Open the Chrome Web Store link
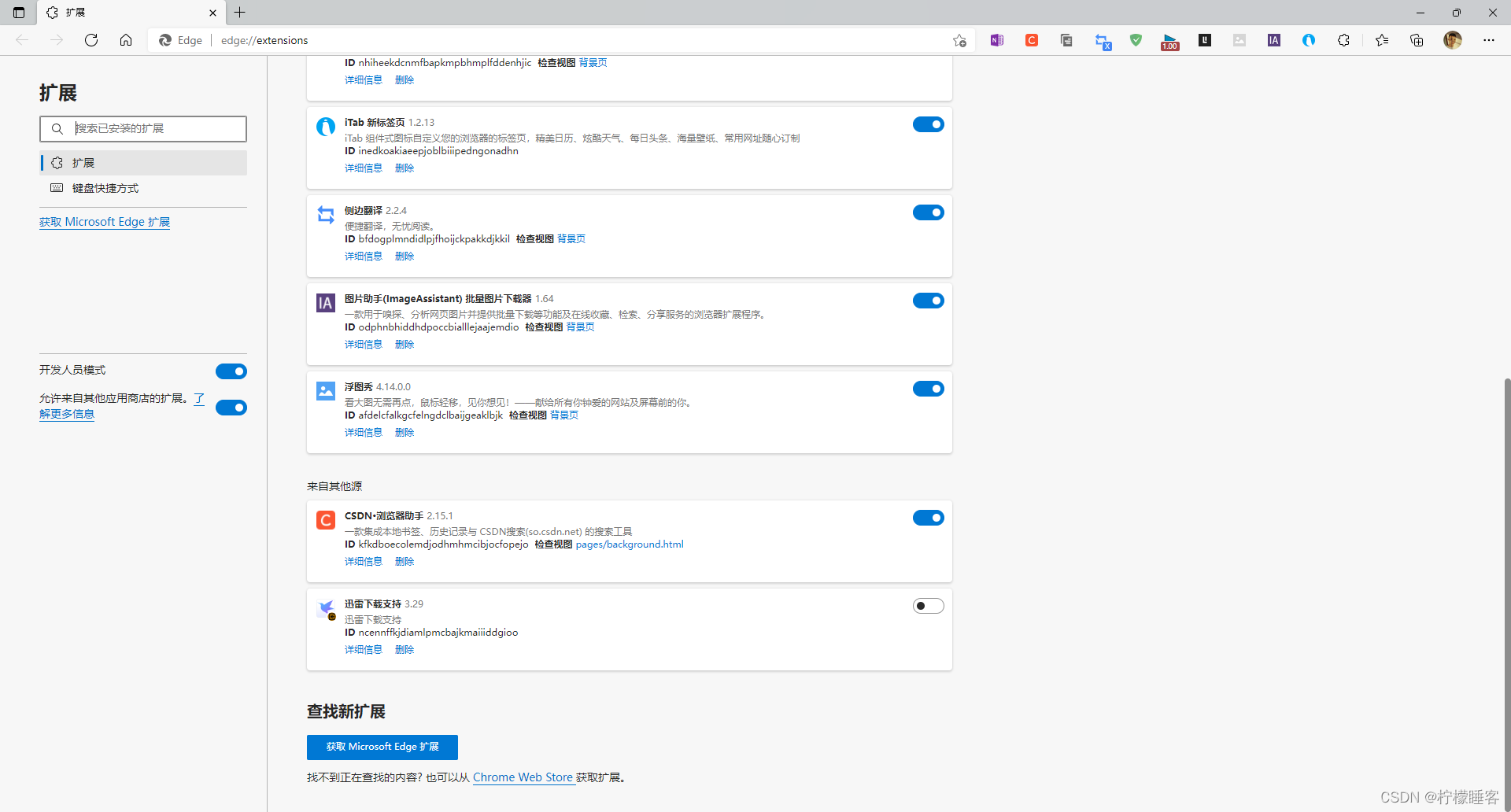Viewport: 1511px width, 812px height. pos(523,777)
